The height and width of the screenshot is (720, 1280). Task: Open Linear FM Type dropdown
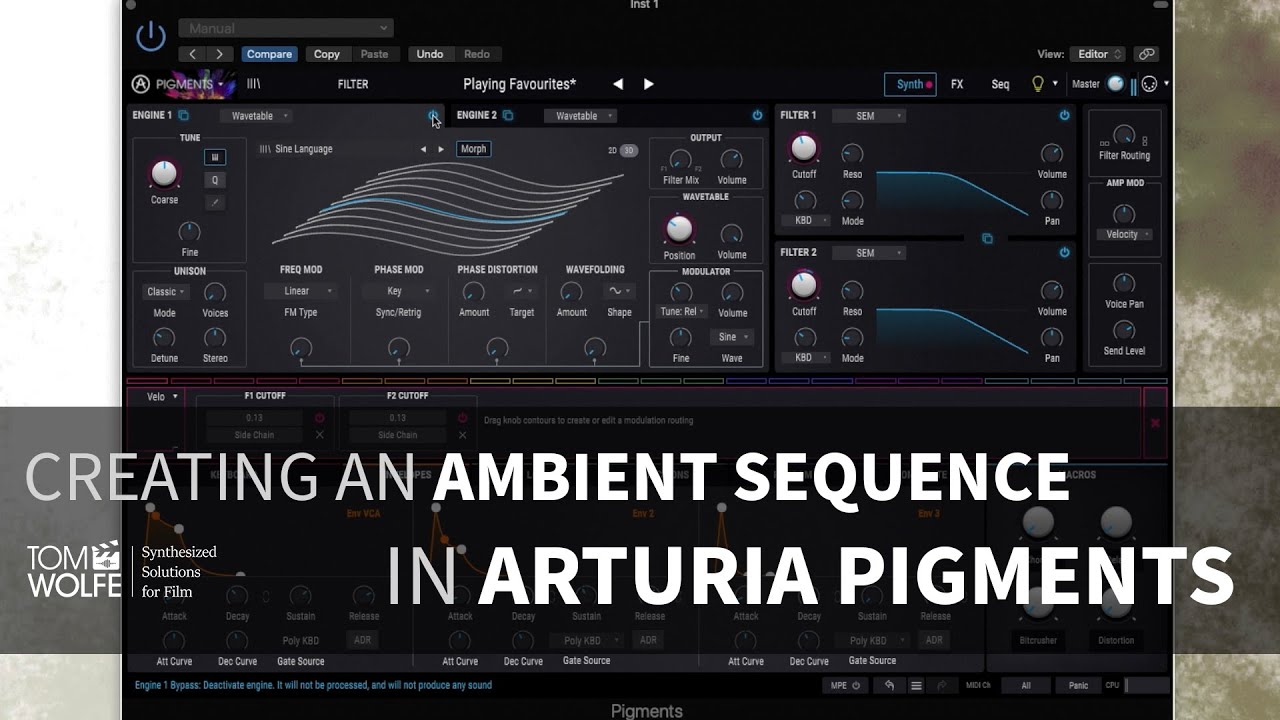(300, 291)
